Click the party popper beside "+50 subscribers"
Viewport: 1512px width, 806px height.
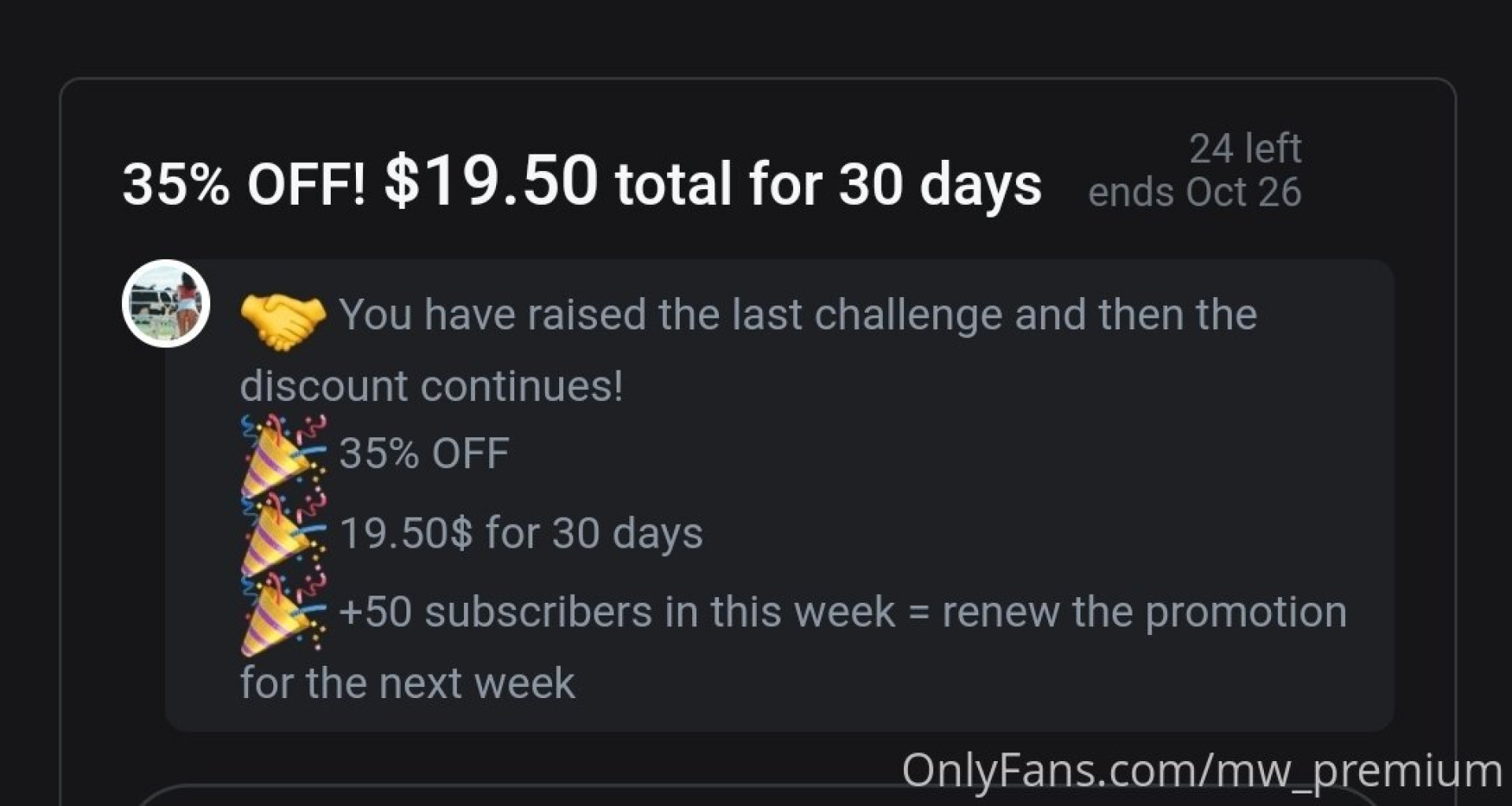click(283, 615)
